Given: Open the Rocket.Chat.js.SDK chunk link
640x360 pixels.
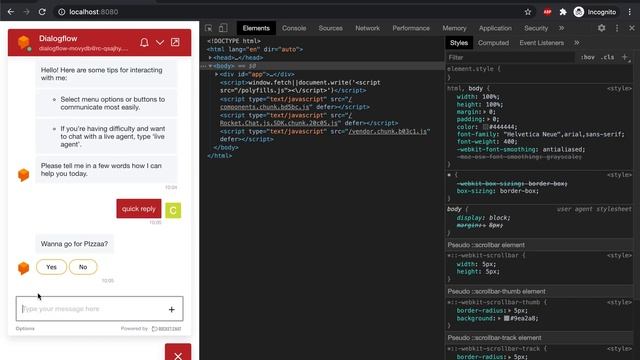Looking at the screenshot, I should pyautogui.click(x=279, y=123).
